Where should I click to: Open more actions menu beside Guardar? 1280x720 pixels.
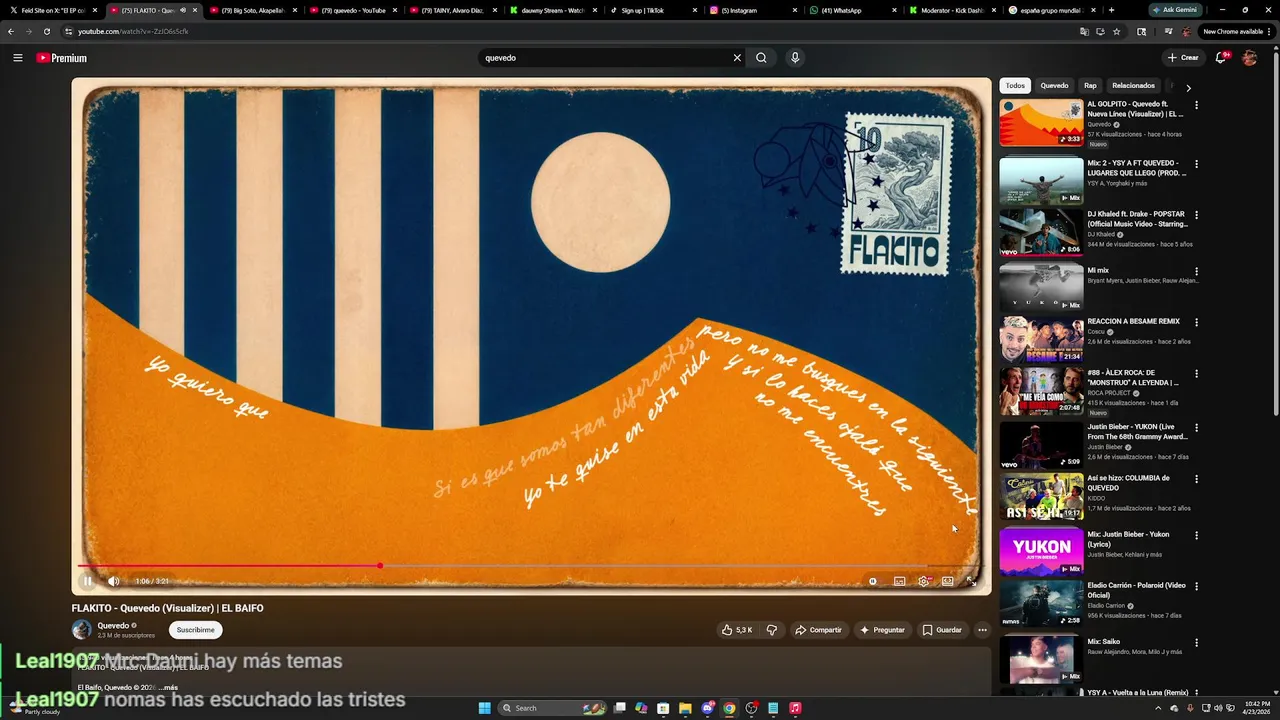[982, 630]
